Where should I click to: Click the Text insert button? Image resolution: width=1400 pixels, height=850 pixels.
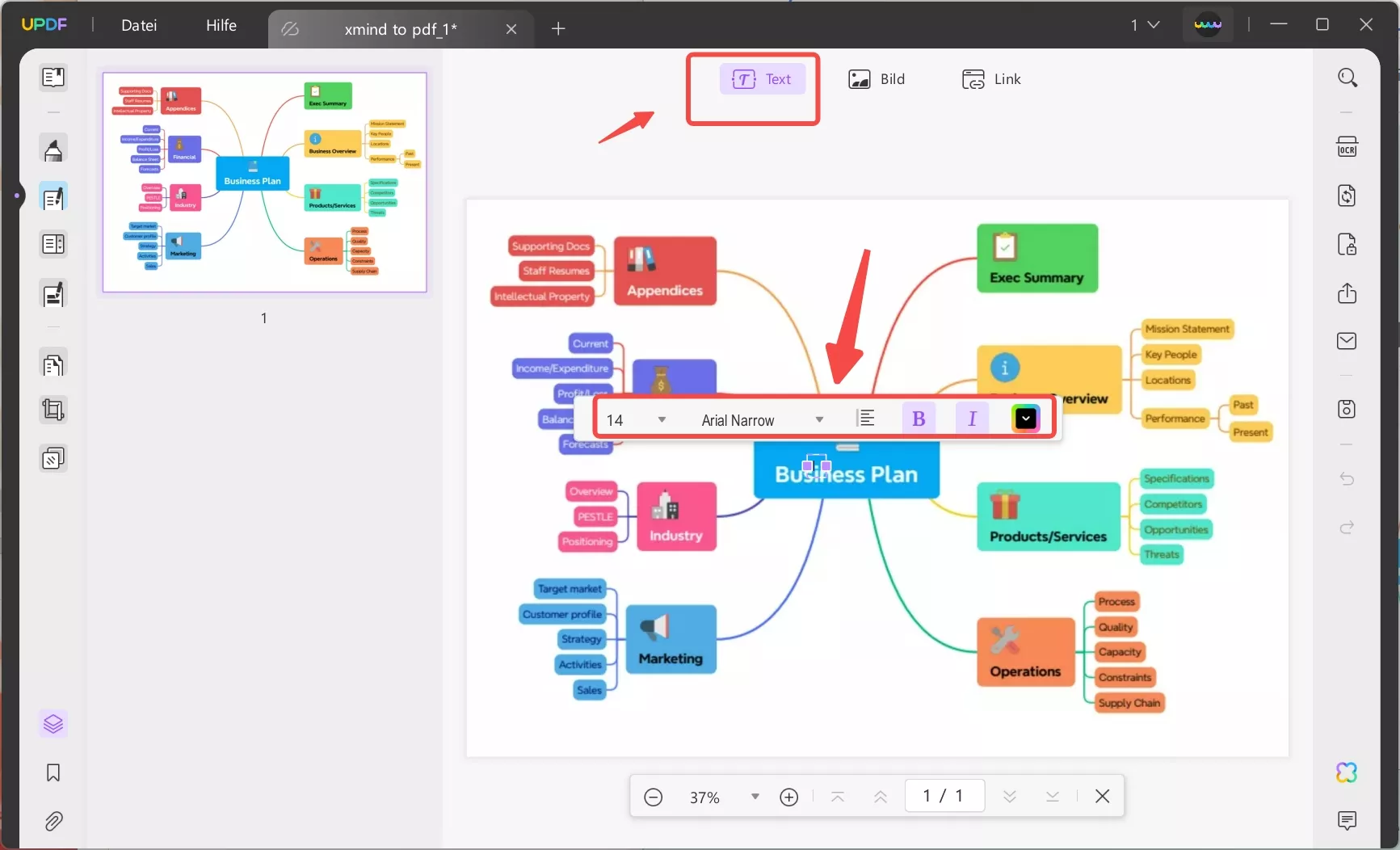763,79
